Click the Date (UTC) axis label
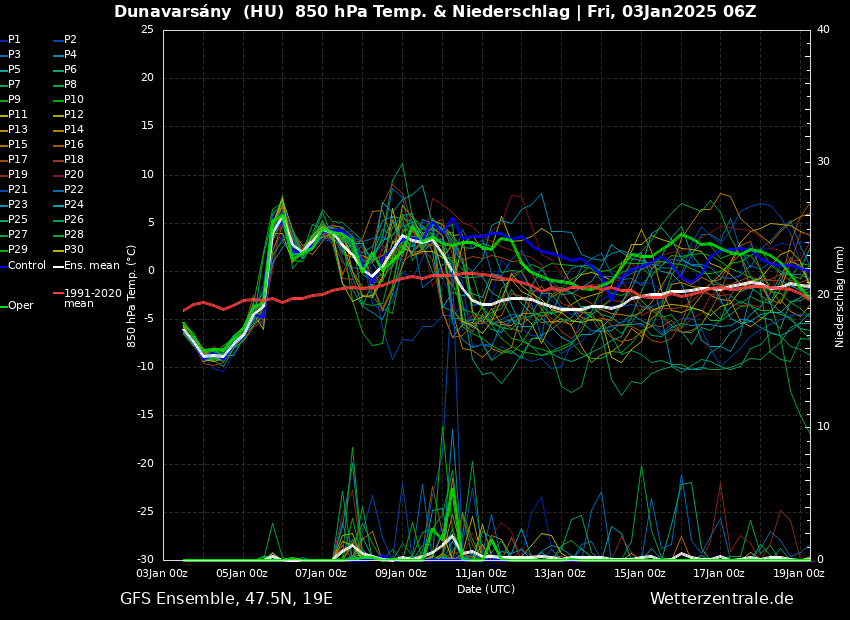 486,590
